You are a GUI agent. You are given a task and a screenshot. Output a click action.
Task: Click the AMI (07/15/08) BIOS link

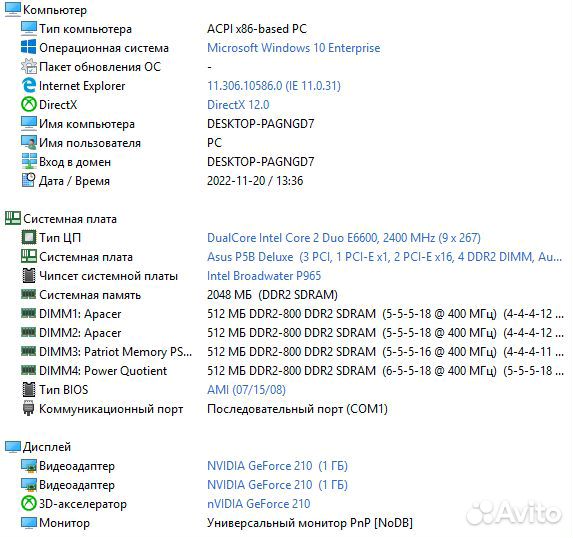click(246, 390)
